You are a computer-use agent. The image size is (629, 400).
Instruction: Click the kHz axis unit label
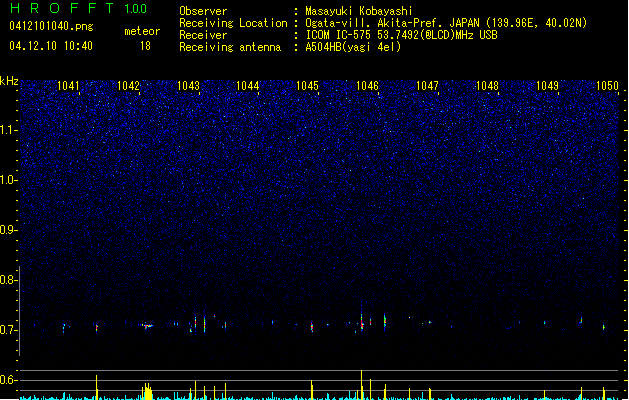point(9,81)
